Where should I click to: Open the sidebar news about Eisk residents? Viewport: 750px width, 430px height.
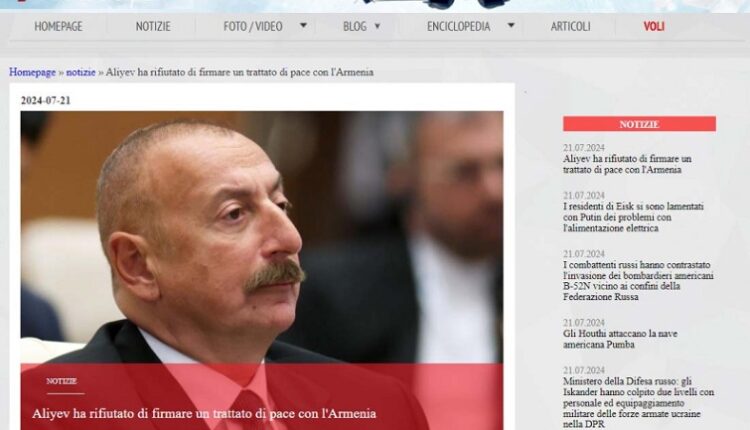(632, 217)
